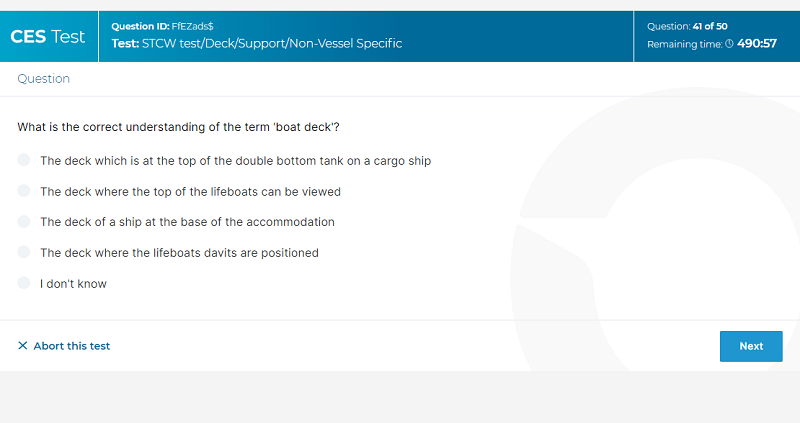800x423 pixels.
Task: Click the CES Test logo
Action: [x=47, y=37]
